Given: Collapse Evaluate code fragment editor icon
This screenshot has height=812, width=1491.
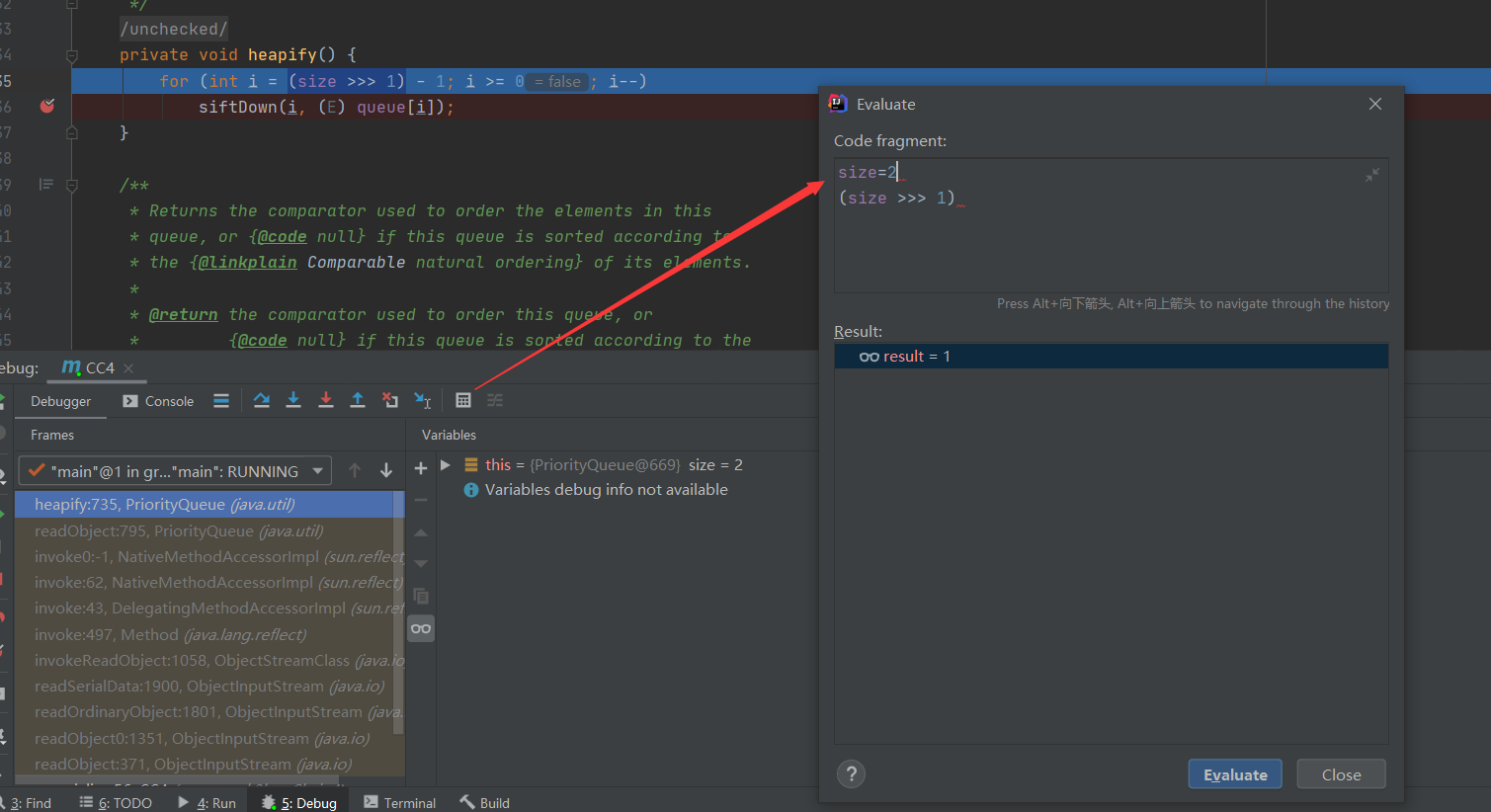Looking at the screenshot, I should tap(1372, 175).
